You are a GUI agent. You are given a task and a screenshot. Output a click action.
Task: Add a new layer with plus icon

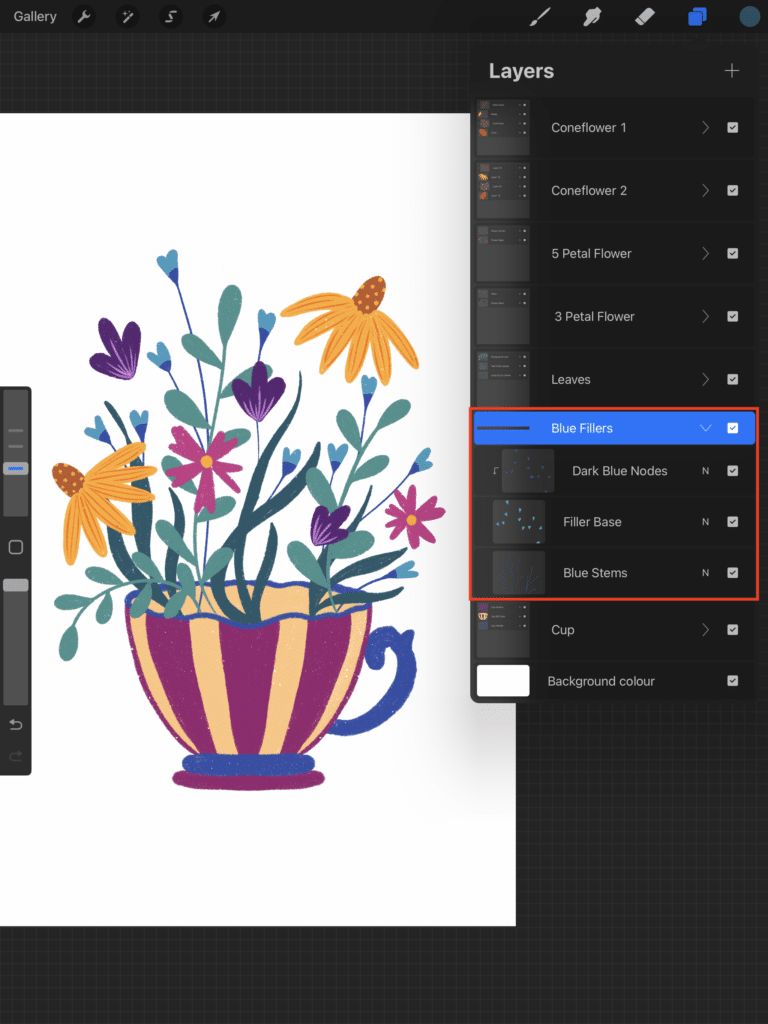coord(731,71)
